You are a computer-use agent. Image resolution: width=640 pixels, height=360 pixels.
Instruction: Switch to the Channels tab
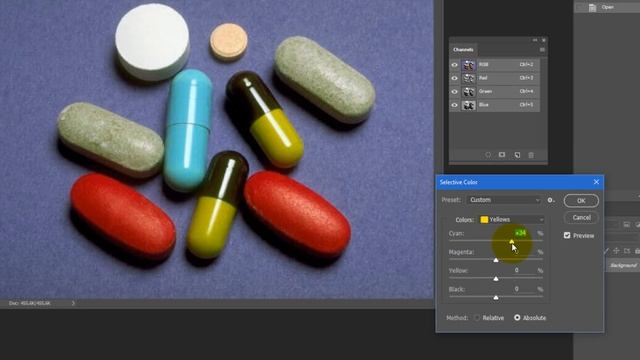[x=463, y=50]
